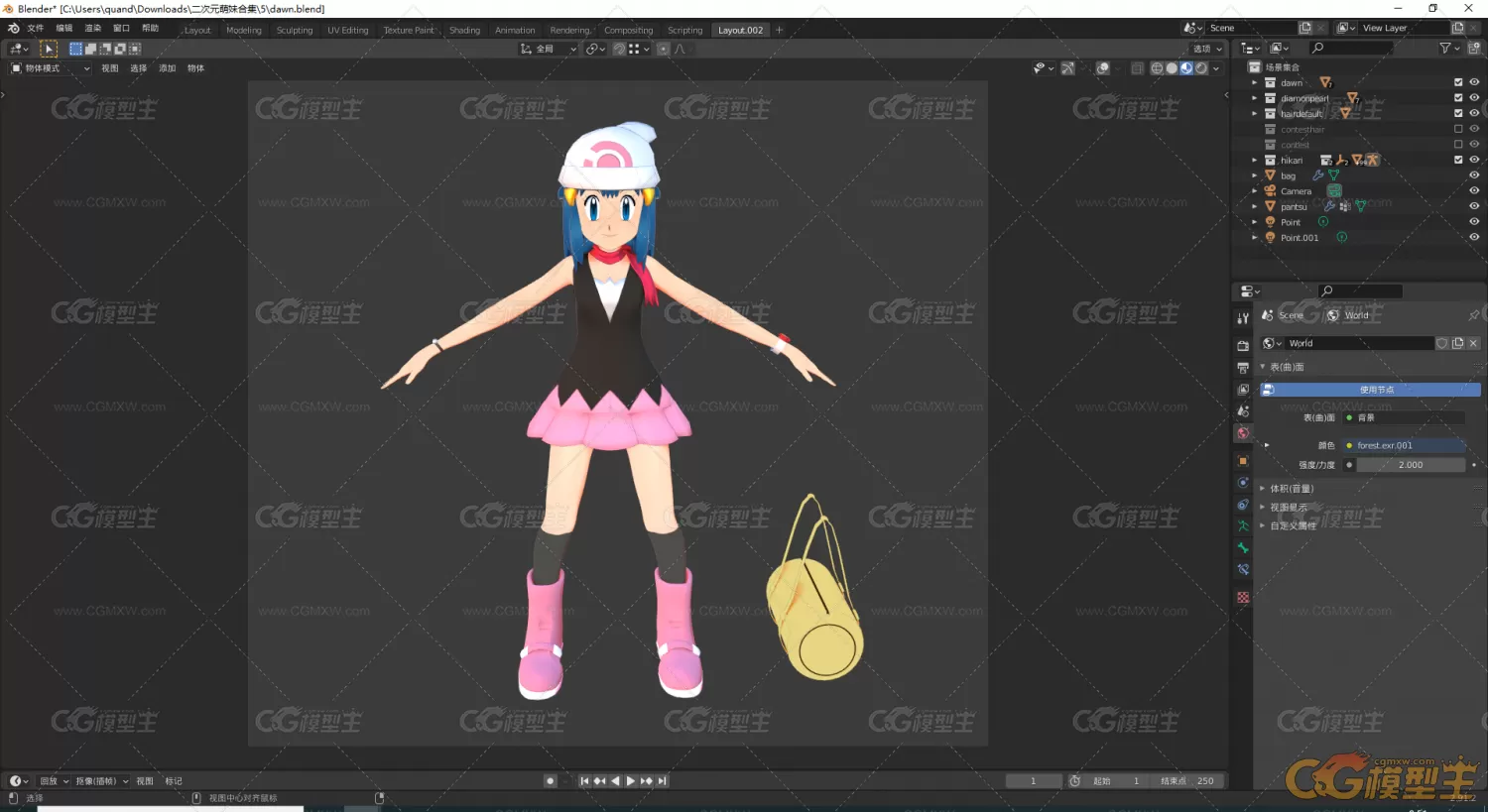The width and height of the screenshot is (1488, 812).
Task: Open the Bone properties tab icon
Action: pos(1243,548)
